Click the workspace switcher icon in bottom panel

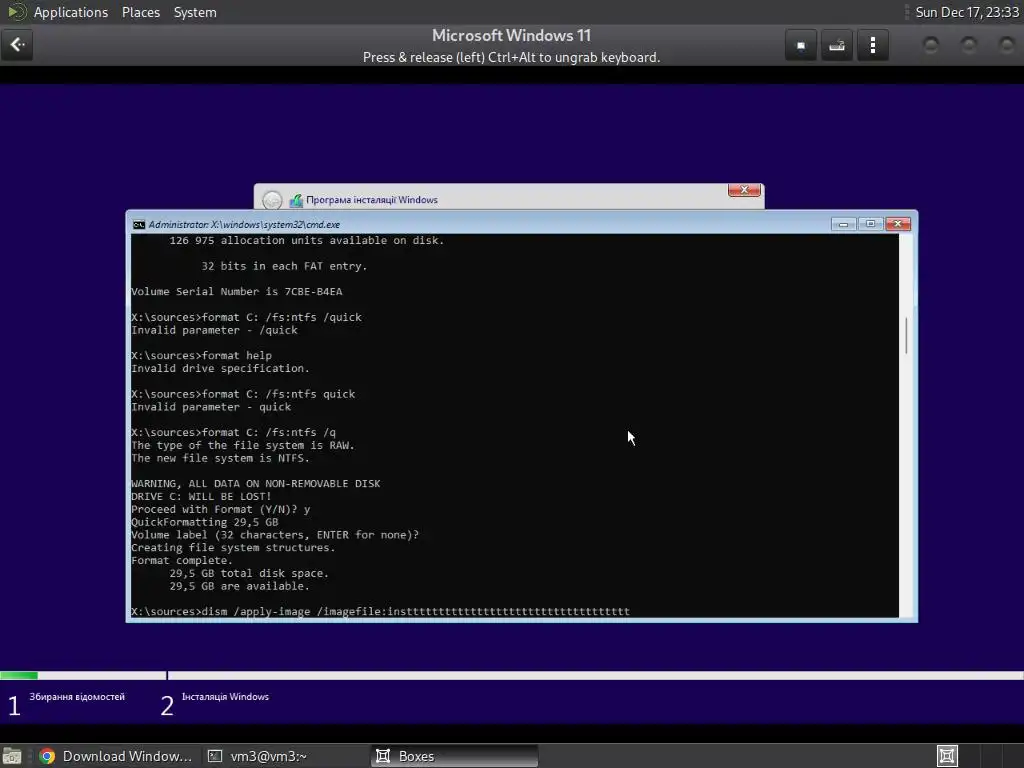947,756
